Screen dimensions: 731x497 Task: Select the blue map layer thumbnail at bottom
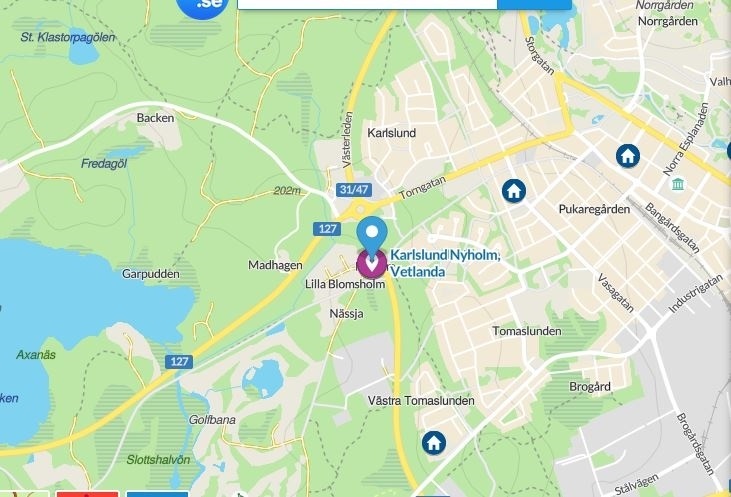157,494
